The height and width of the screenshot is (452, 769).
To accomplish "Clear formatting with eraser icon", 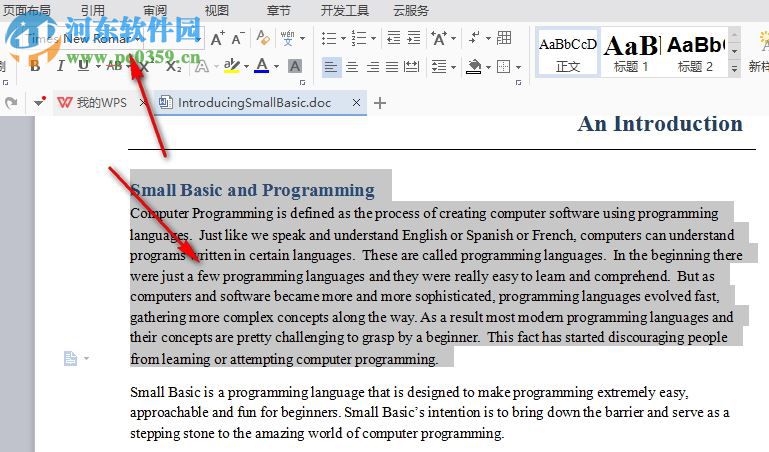I will (x=263, y=38).
